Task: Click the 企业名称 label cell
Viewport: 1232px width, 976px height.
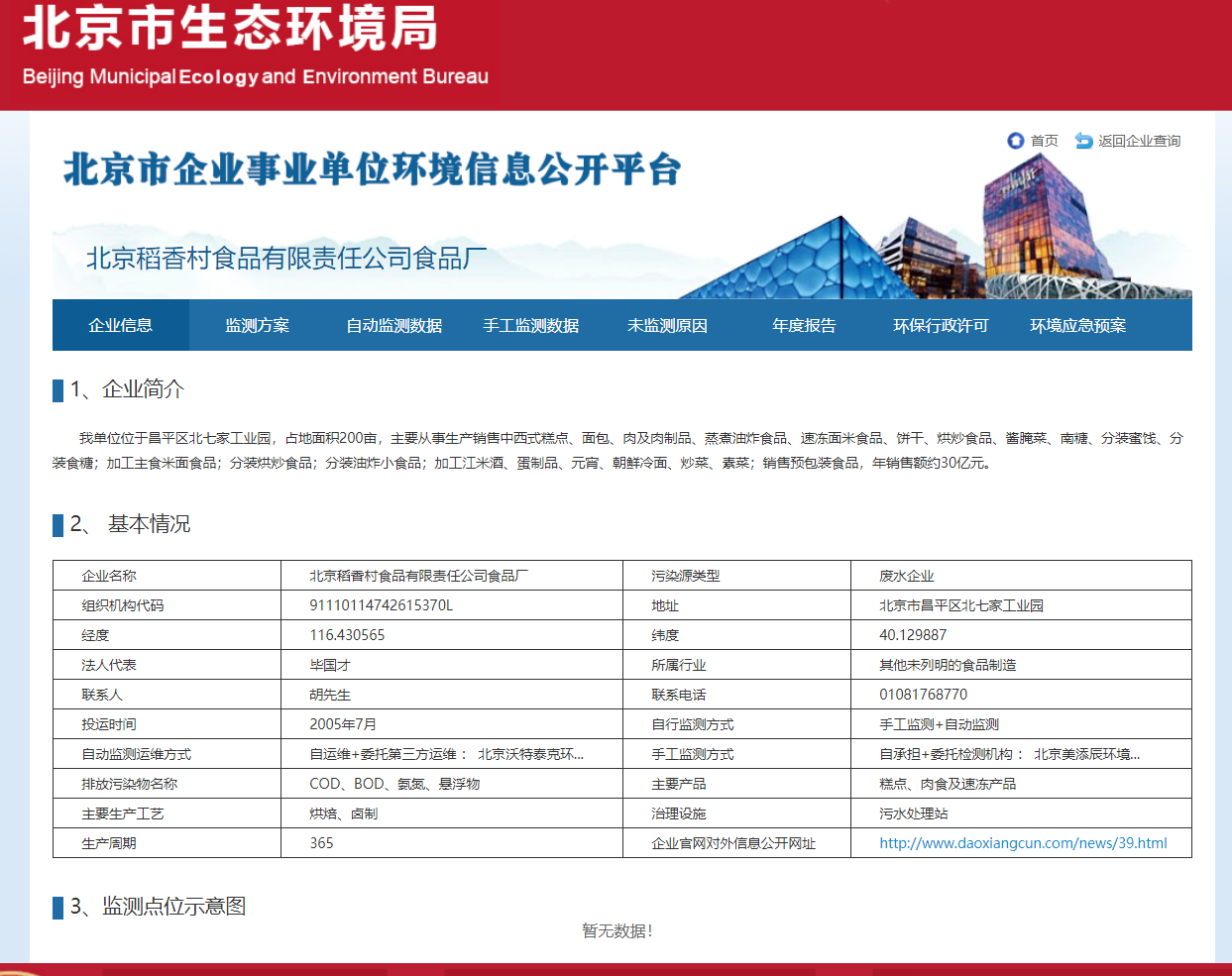Action: (x=168, y=576)
